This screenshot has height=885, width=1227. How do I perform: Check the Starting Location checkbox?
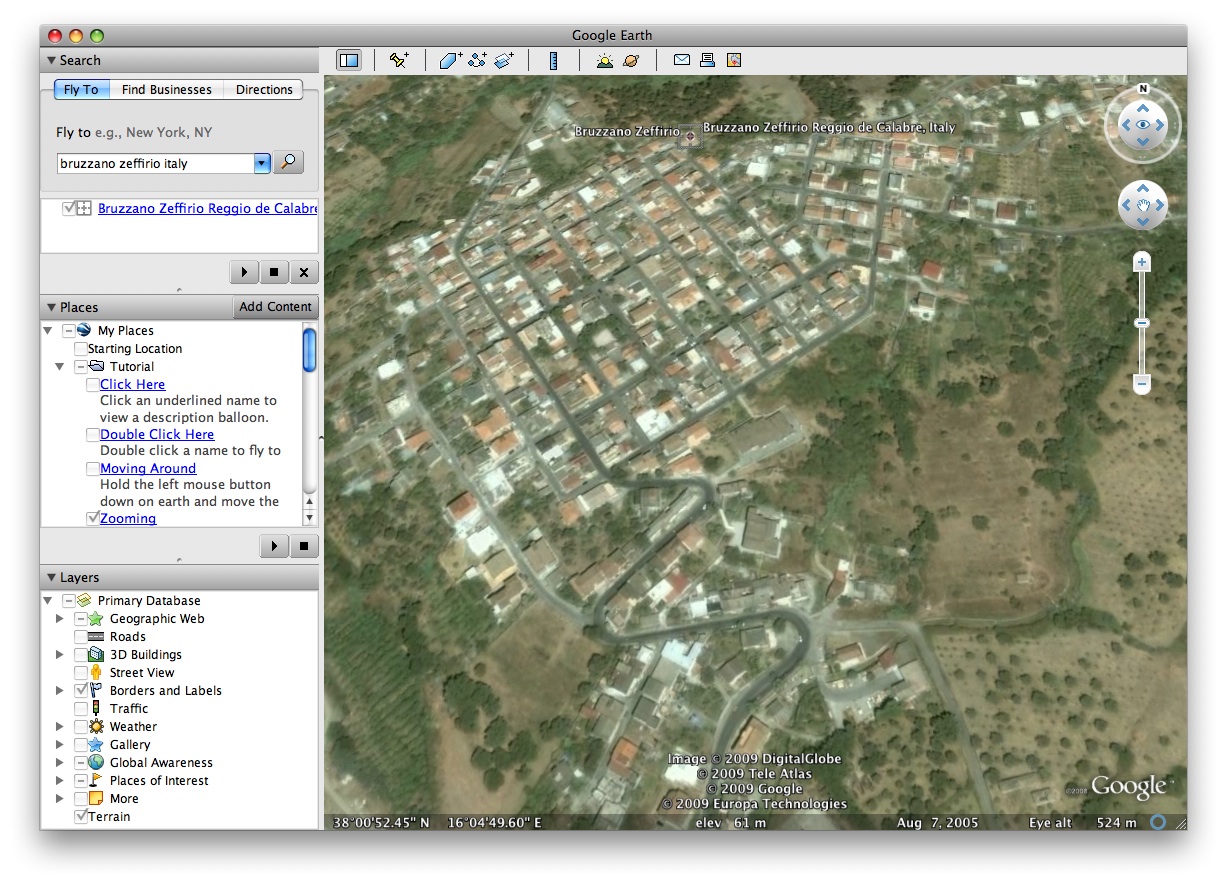point(81,349)
